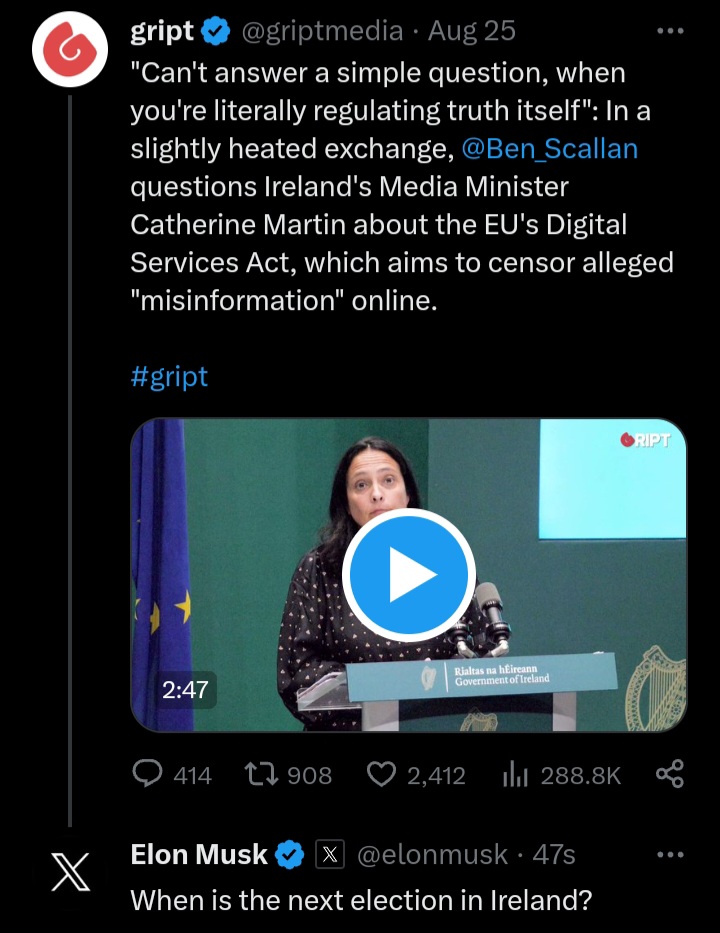Open gript profile avatar
The height and width of the screenshot is (933, 720).
click(69, 49)
